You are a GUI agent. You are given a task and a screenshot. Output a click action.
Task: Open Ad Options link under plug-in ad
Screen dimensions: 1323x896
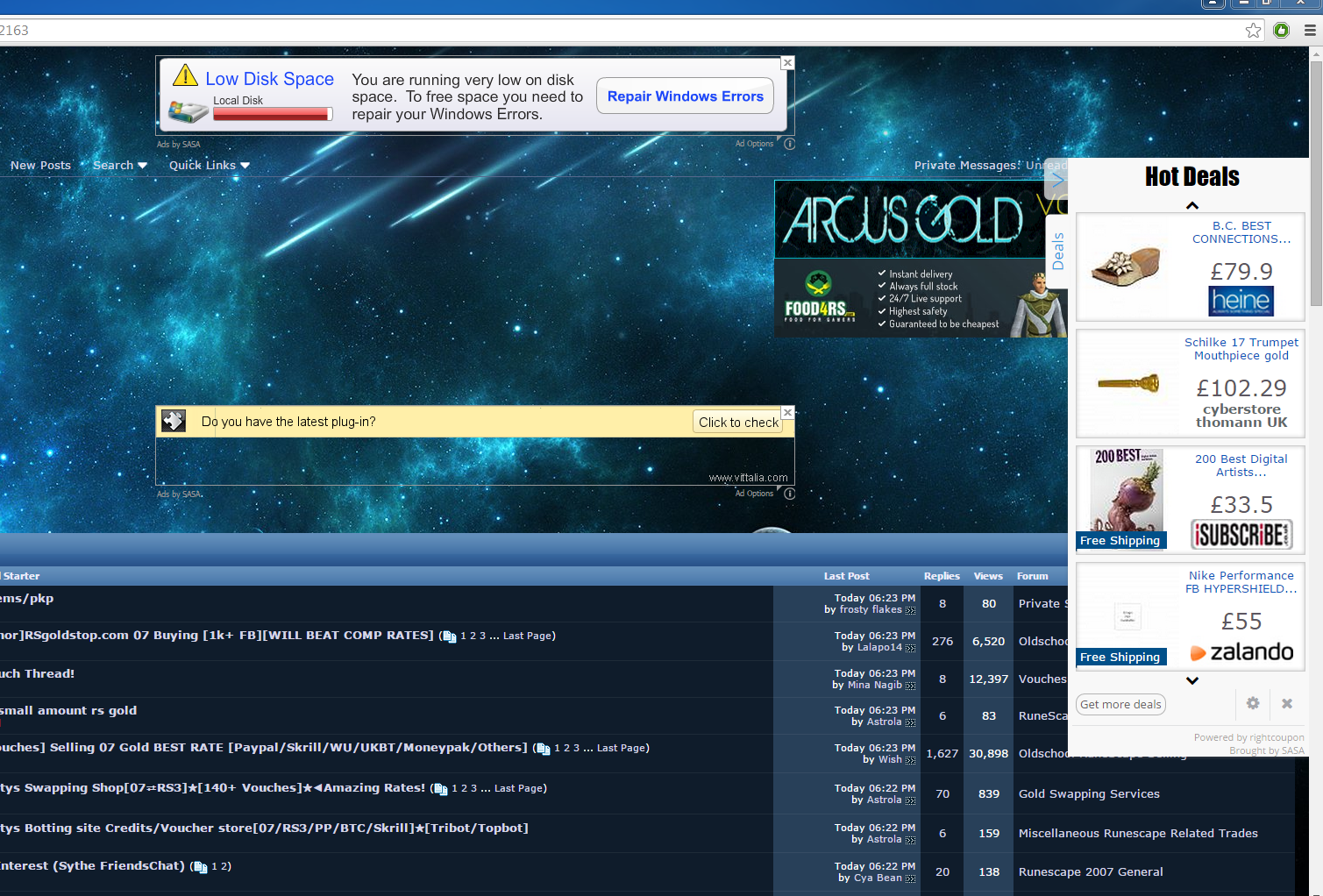(754, 494)
